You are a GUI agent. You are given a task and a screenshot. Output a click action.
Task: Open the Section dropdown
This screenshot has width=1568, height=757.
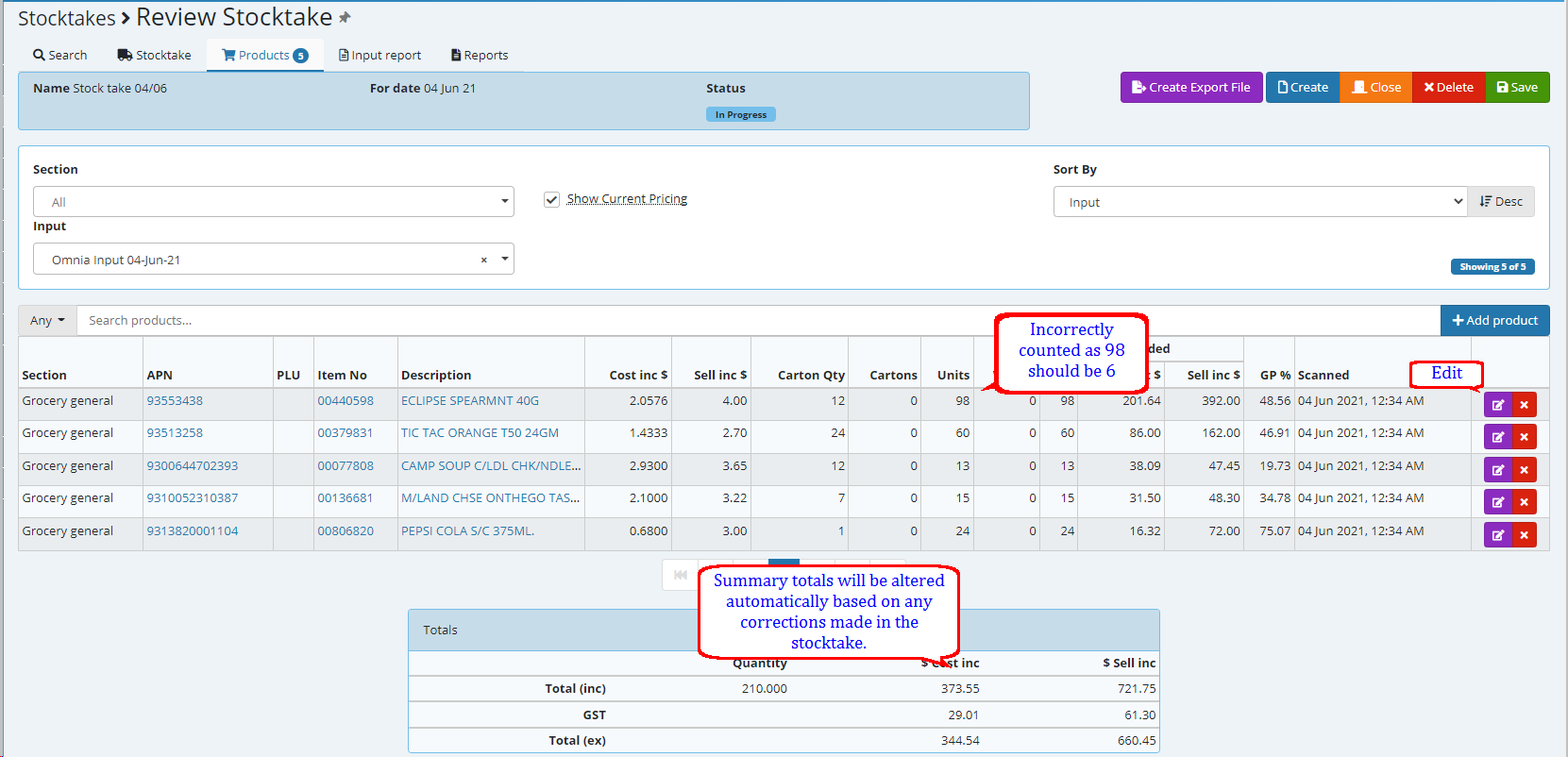pos(274,202)
